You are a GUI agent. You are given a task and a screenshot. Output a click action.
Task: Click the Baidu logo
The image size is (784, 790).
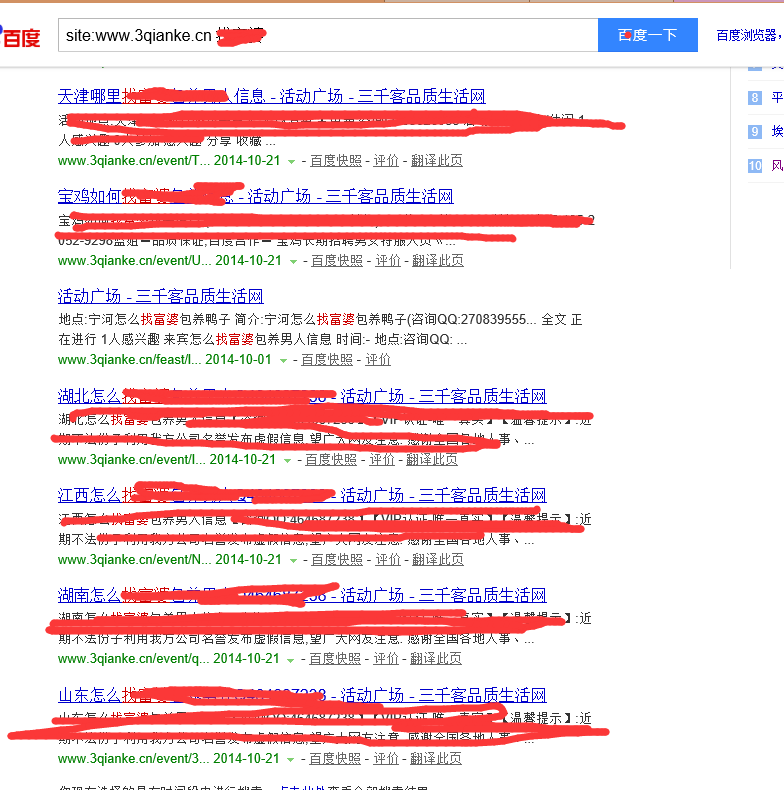pos(20,37)
